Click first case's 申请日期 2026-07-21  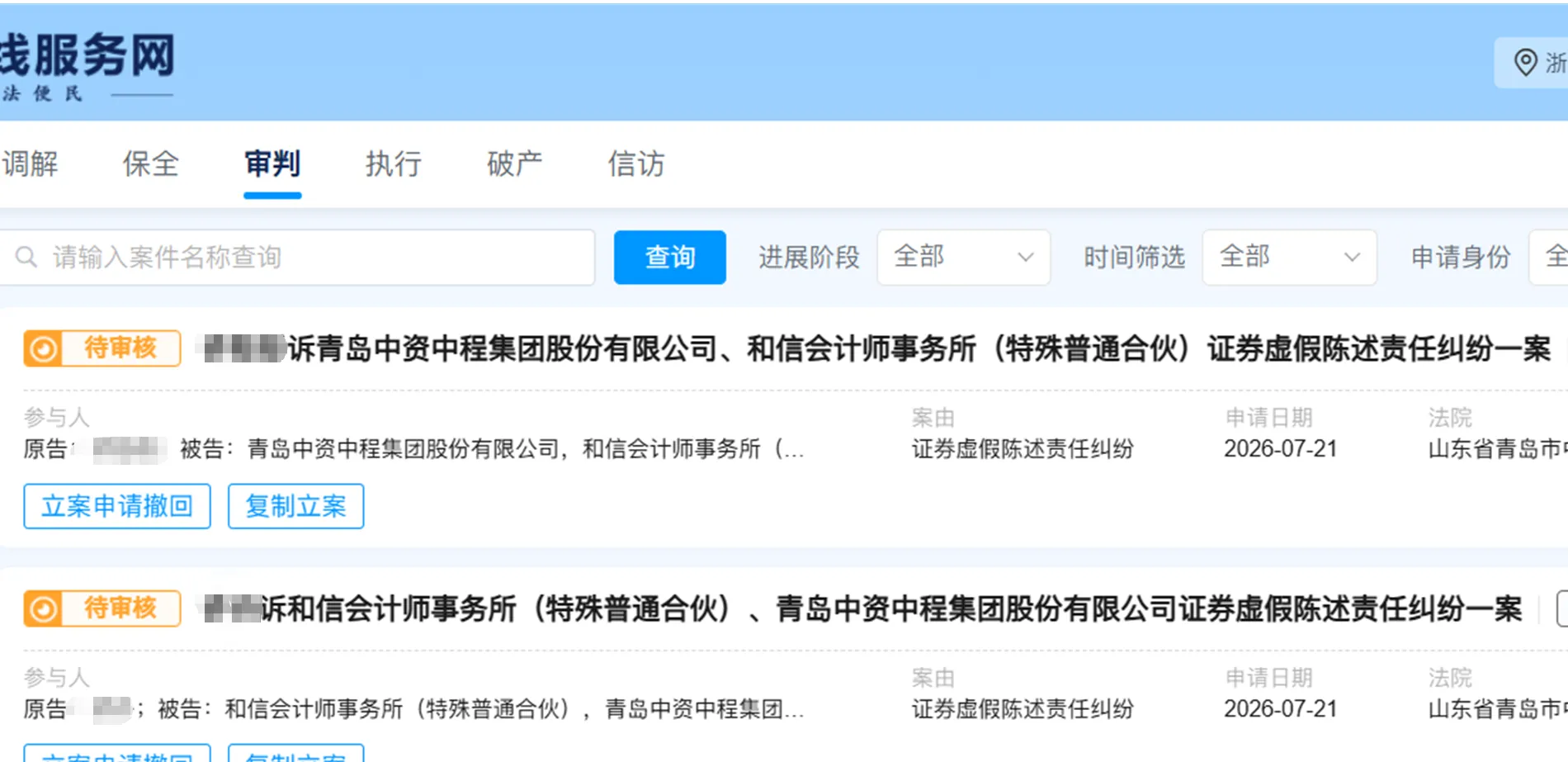[1280, 449]
